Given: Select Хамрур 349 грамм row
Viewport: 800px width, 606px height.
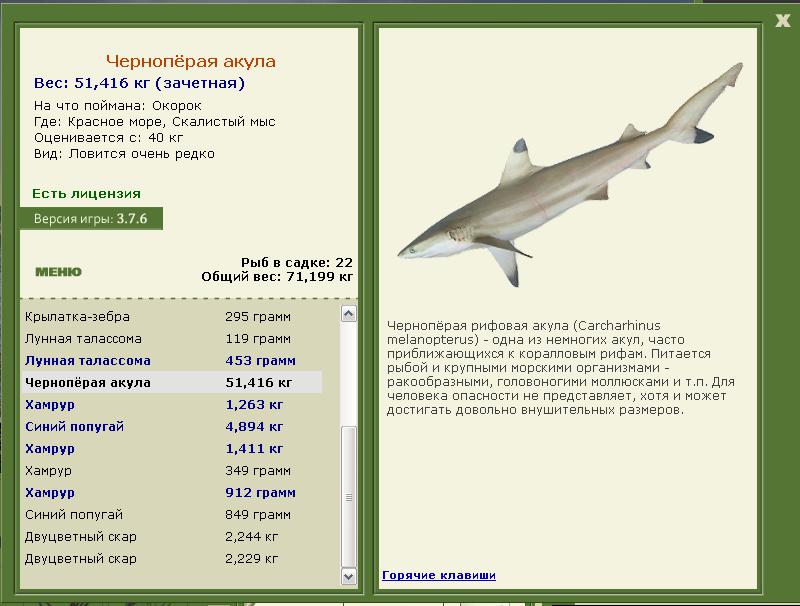Looking at the screenshot, I should point(171,470).
